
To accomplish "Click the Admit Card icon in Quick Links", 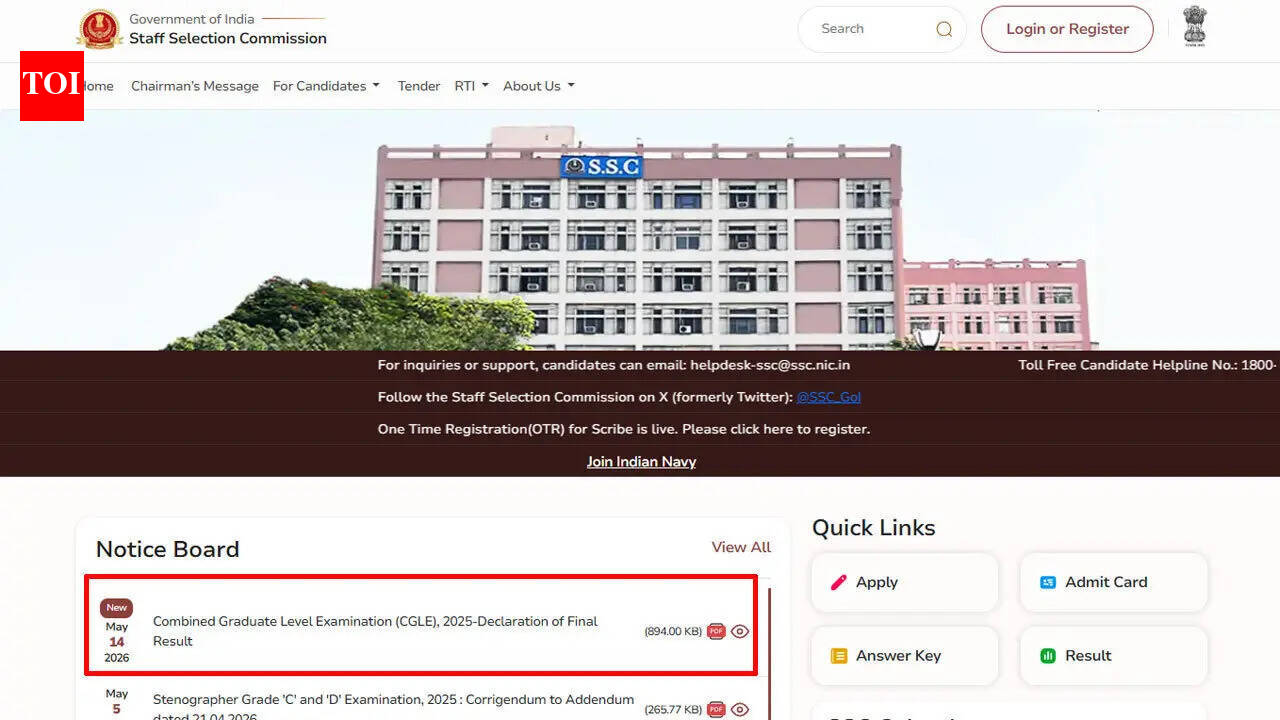I will (1048, 582).
